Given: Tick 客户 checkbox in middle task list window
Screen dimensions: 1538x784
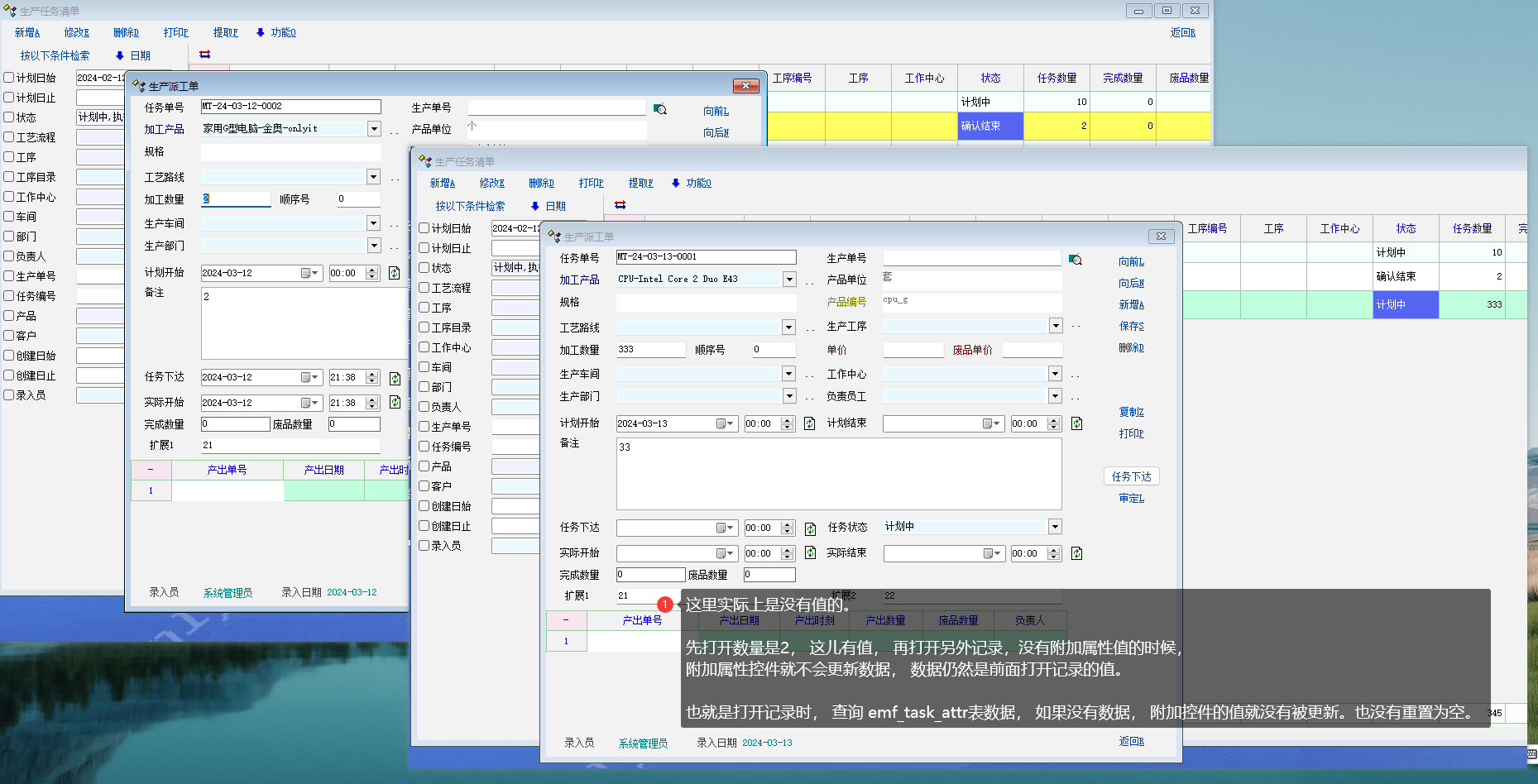Looking at the screenshot, I should point(424,486).
